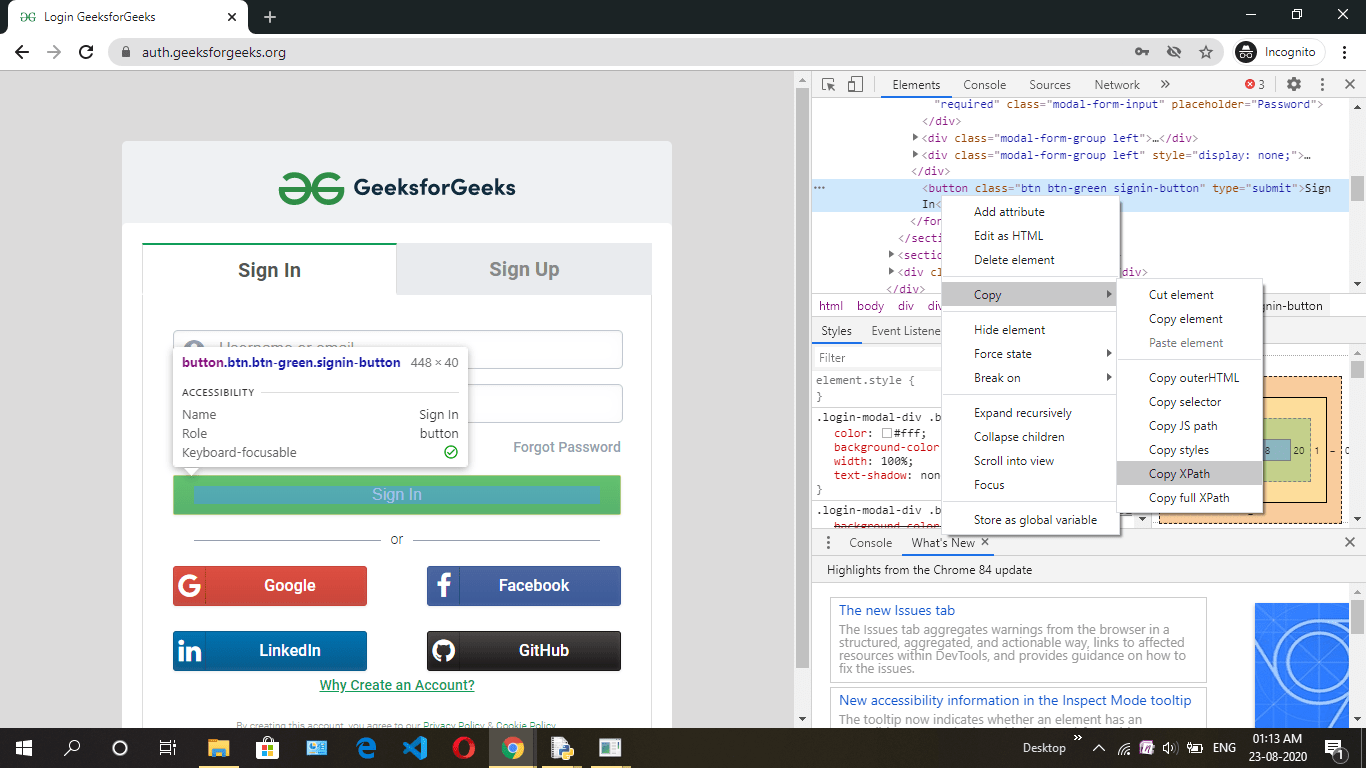Expand the collapsed section node in the DOM tree

coord(891,255)
